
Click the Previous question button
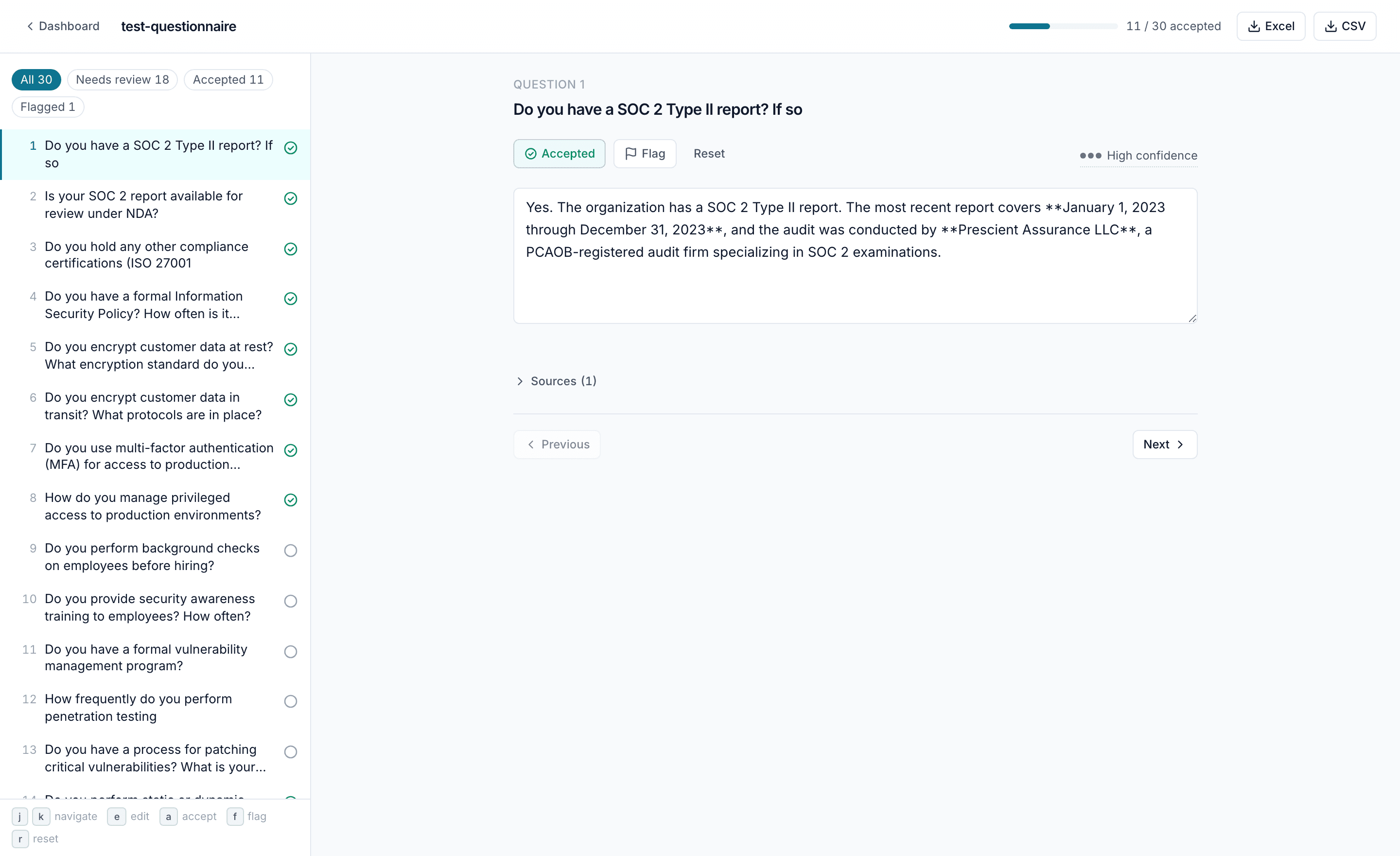point(557,445)
